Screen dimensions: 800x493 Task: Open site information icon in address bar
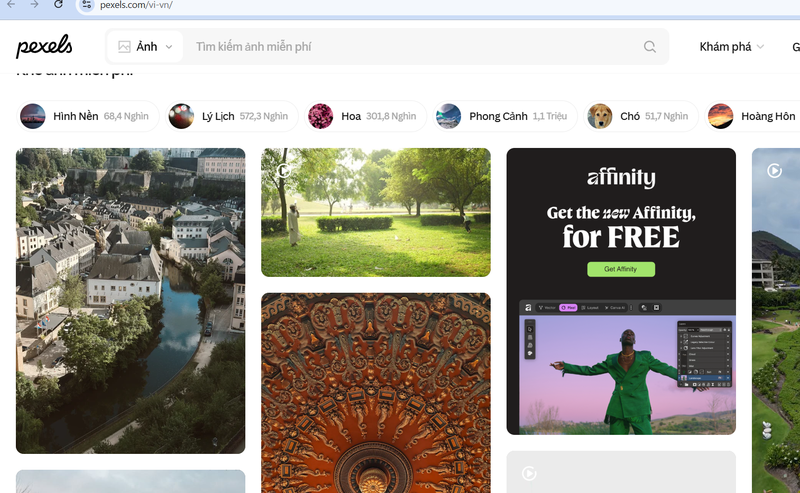87,5
